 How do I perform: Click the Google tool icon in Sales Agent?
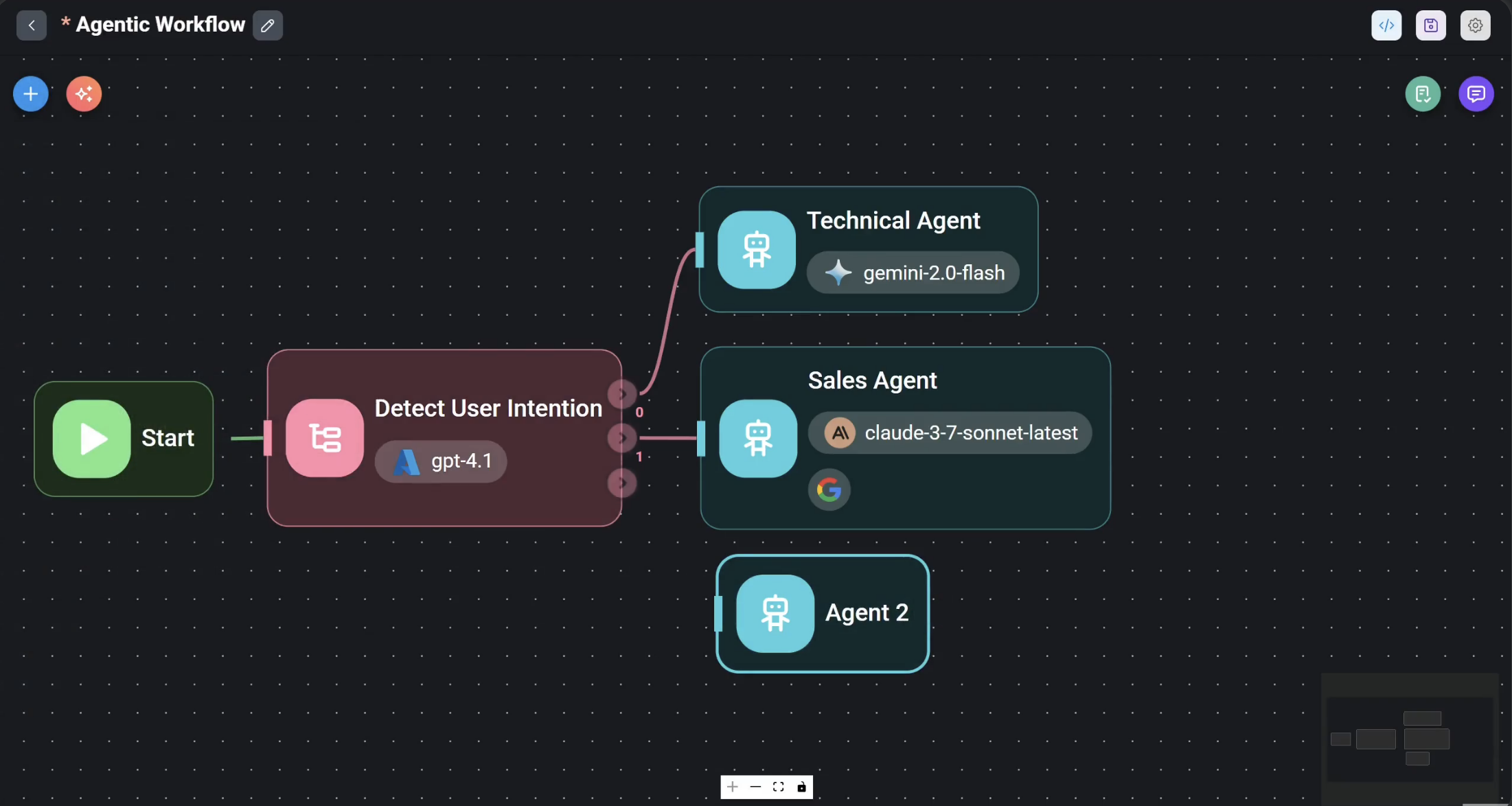tap(829, 490)
